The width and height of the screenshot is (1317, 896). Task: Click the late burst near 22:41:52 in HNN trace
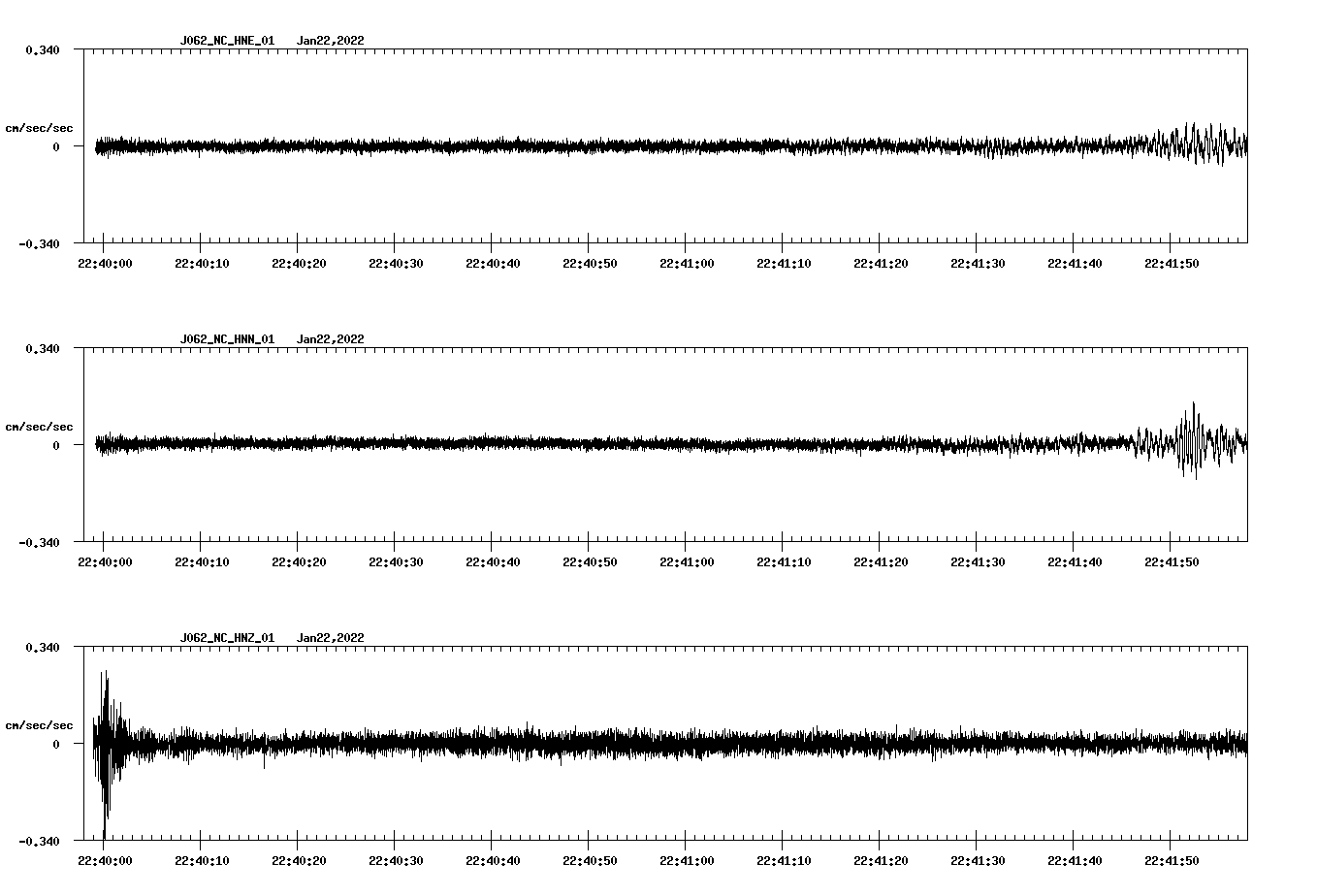pos(1190,441)
